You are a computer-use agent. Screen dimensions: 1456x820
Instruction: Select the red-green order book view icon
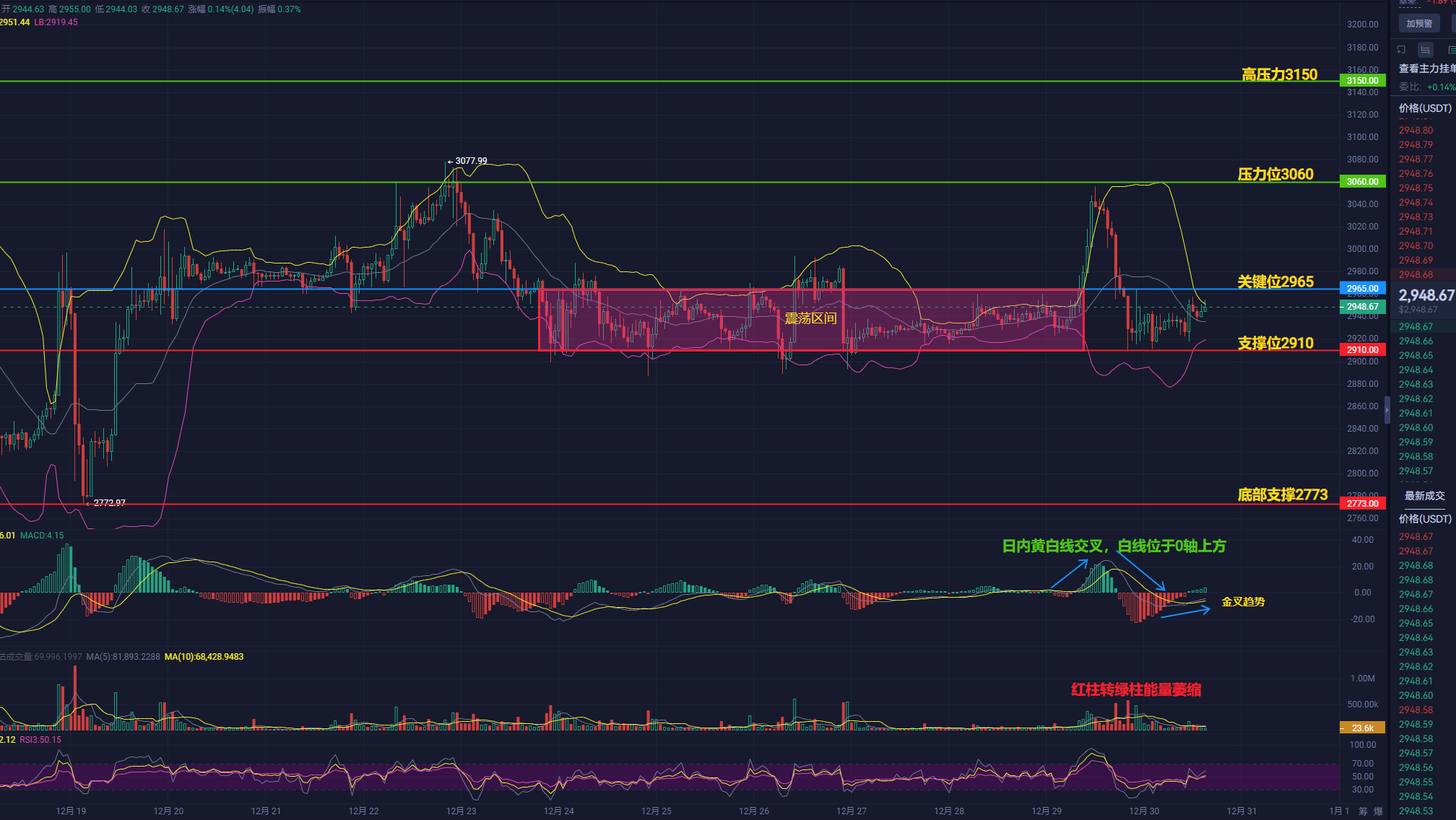click(x=1425, y=50)
